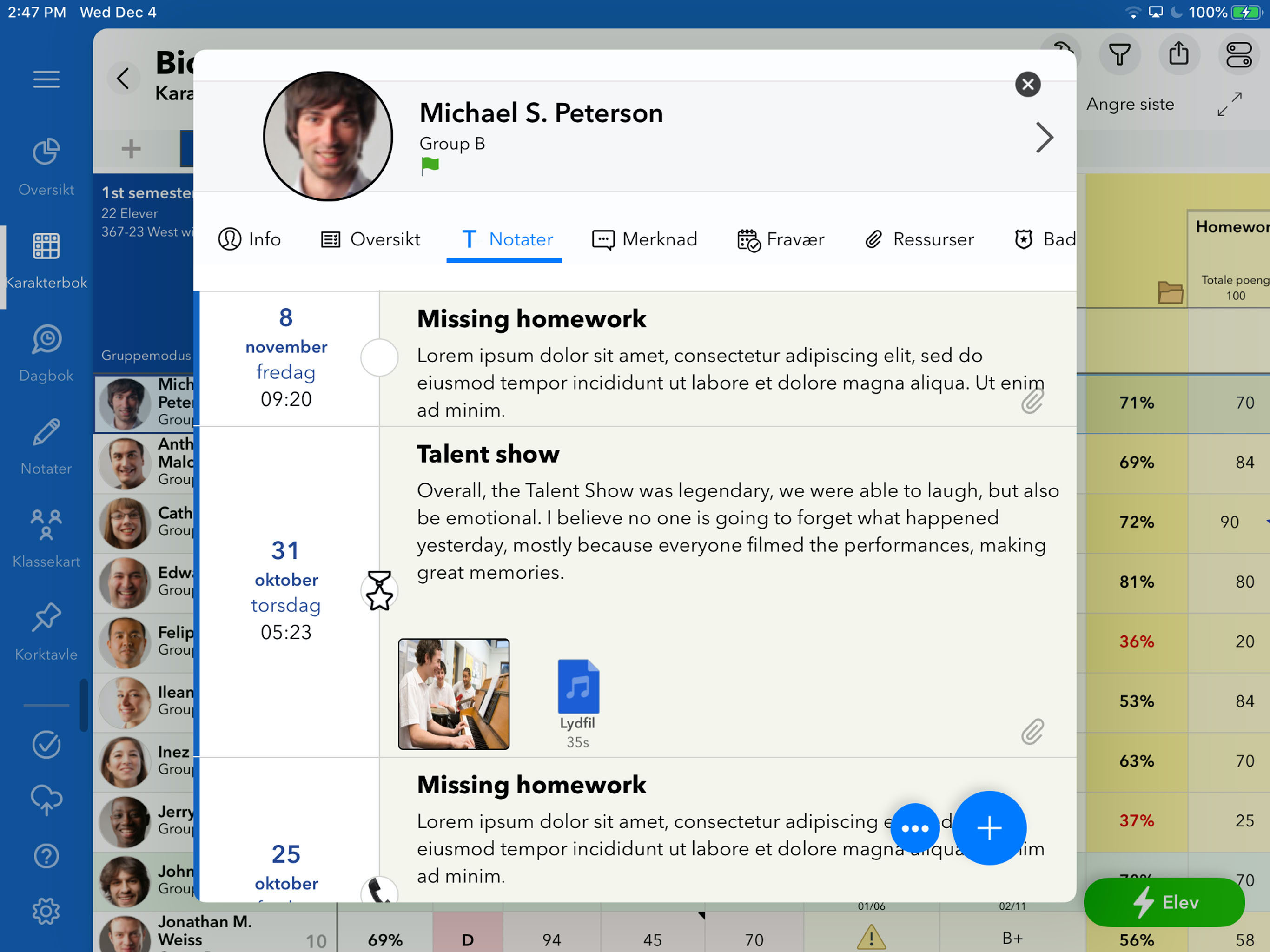Switch to the Merknad tab
Image resolution: width=1270 pixels, height=952 pixels.
click(x=645, y=239)
